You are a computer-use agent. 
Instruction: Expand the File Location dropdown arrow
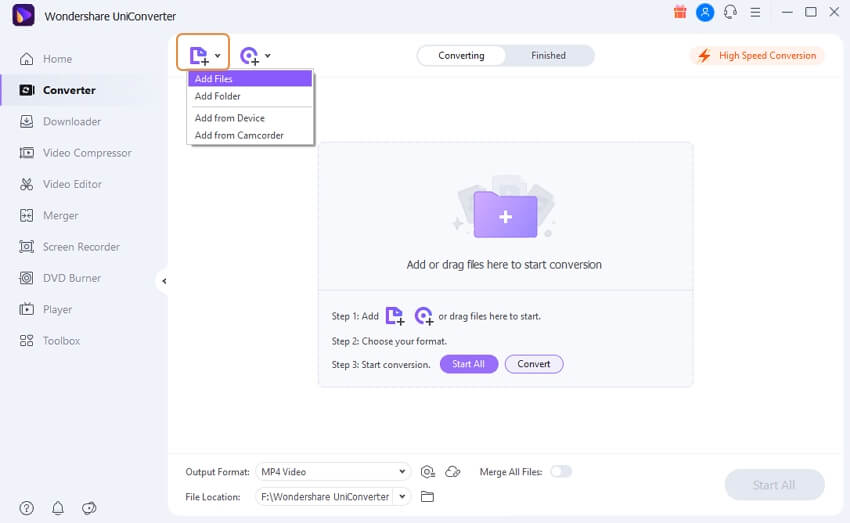click(402, 496)
